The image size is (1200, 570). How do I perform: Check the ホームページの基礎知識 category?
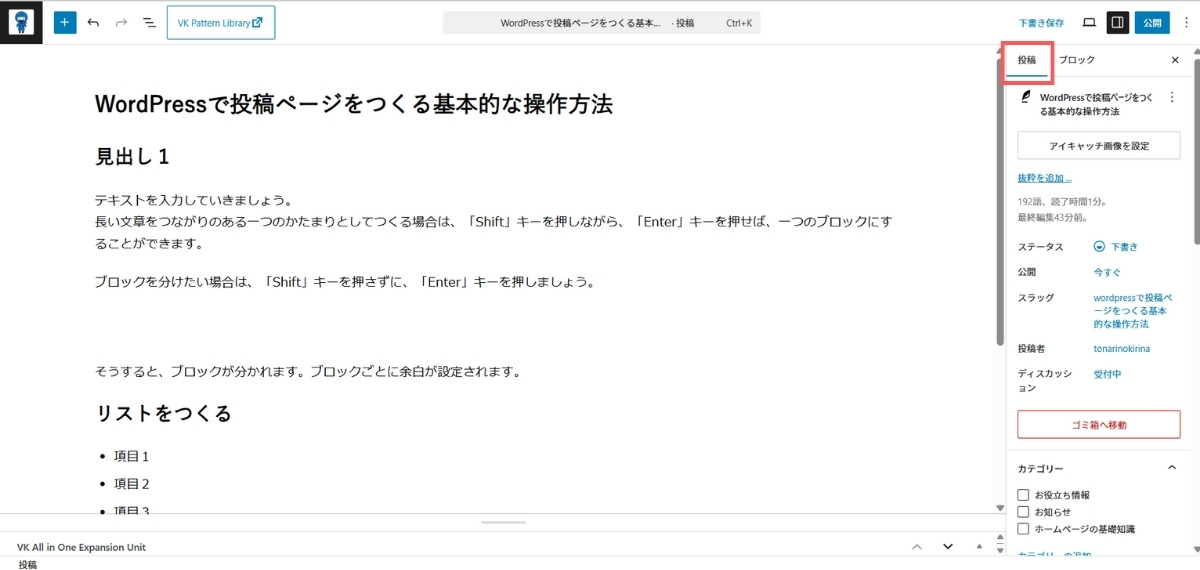(x=1023, y=529)
